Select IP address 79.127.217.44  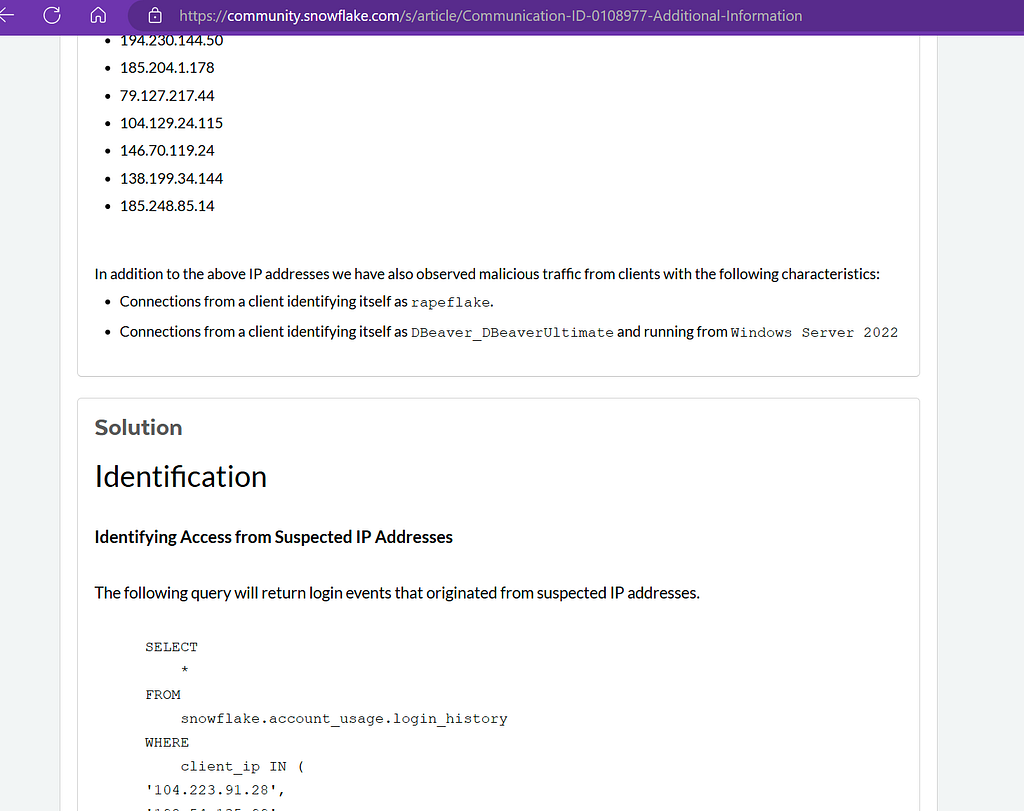167,95
